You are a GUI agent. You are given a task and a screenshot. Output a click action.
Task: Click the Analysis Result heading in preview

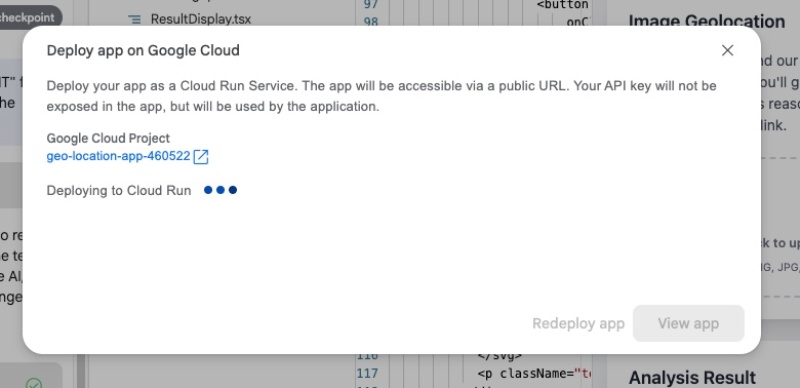[692, 378]
